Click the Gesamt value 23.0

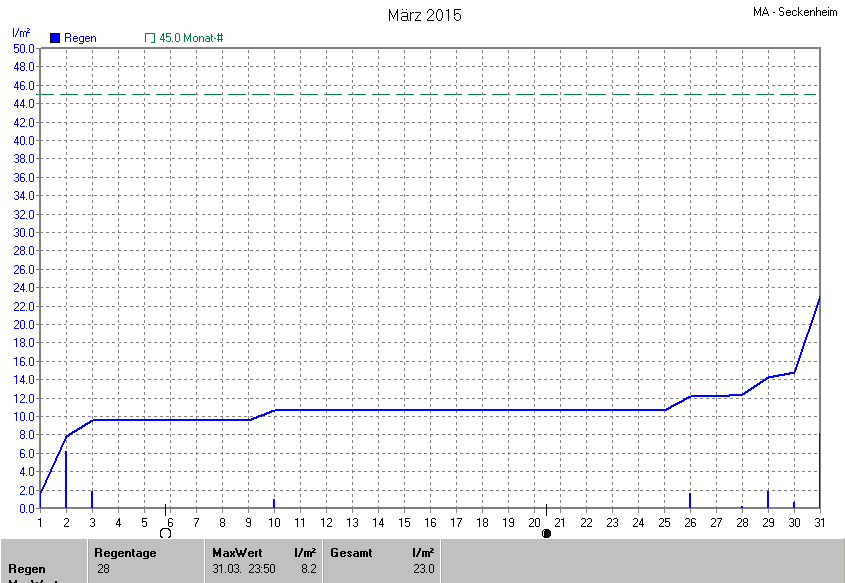point(424,569)
